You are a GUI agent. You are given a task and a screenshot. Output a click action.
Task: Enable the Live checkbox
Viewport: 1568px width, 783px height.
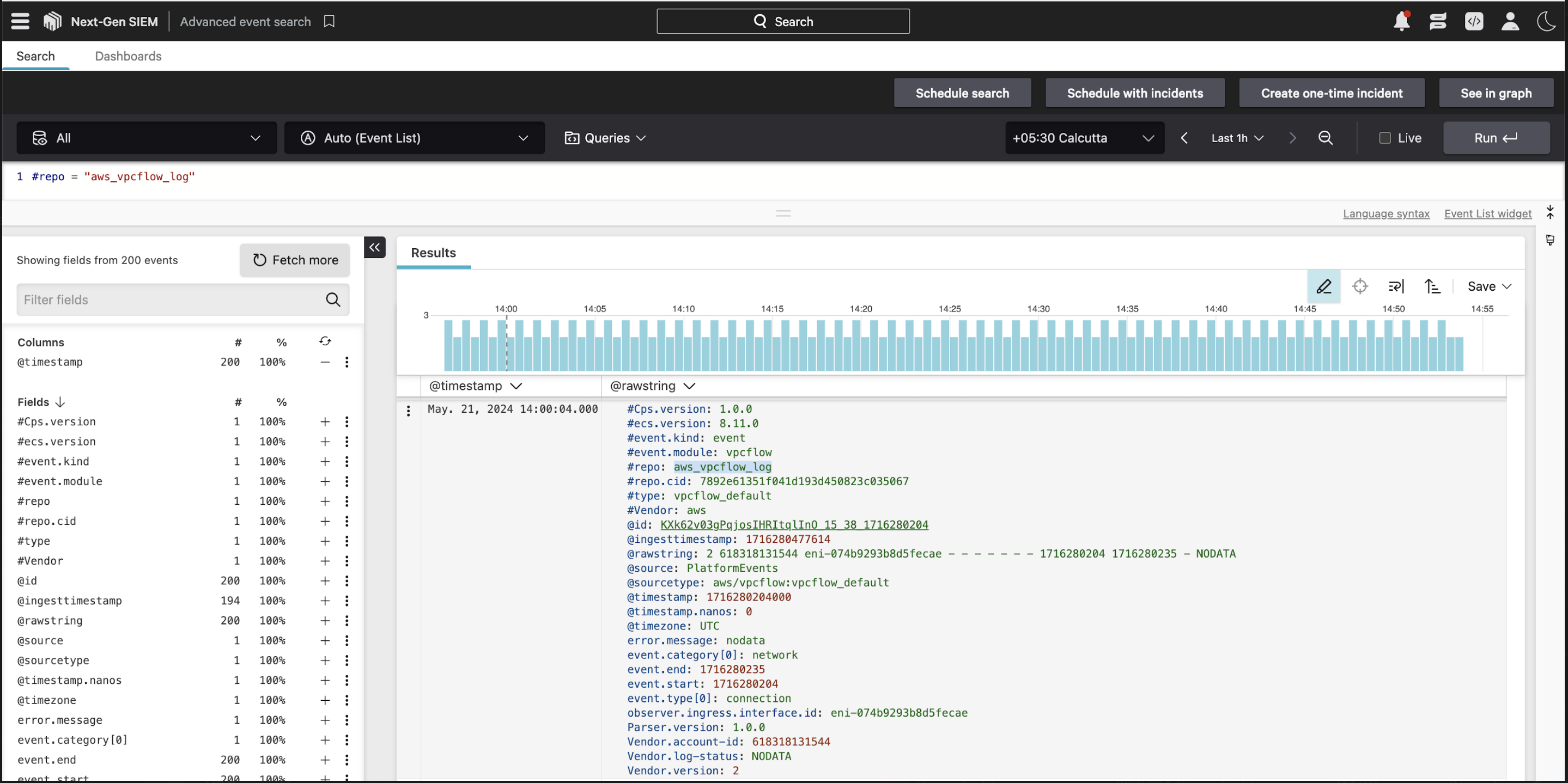[x=1385, y=138]
